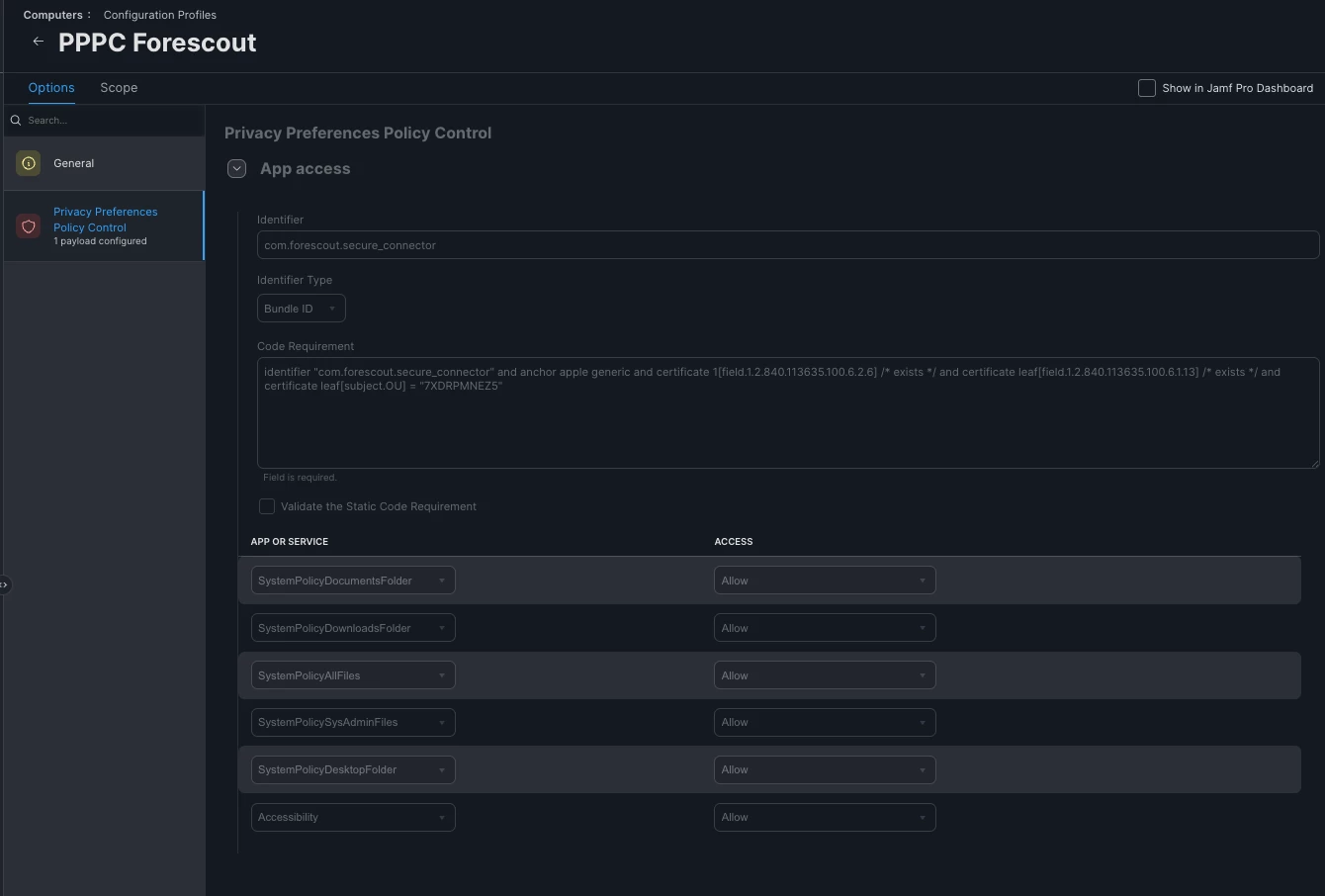Open the Computers breadcrumb link
The image size is (1325, 896).
click(53, 15)
